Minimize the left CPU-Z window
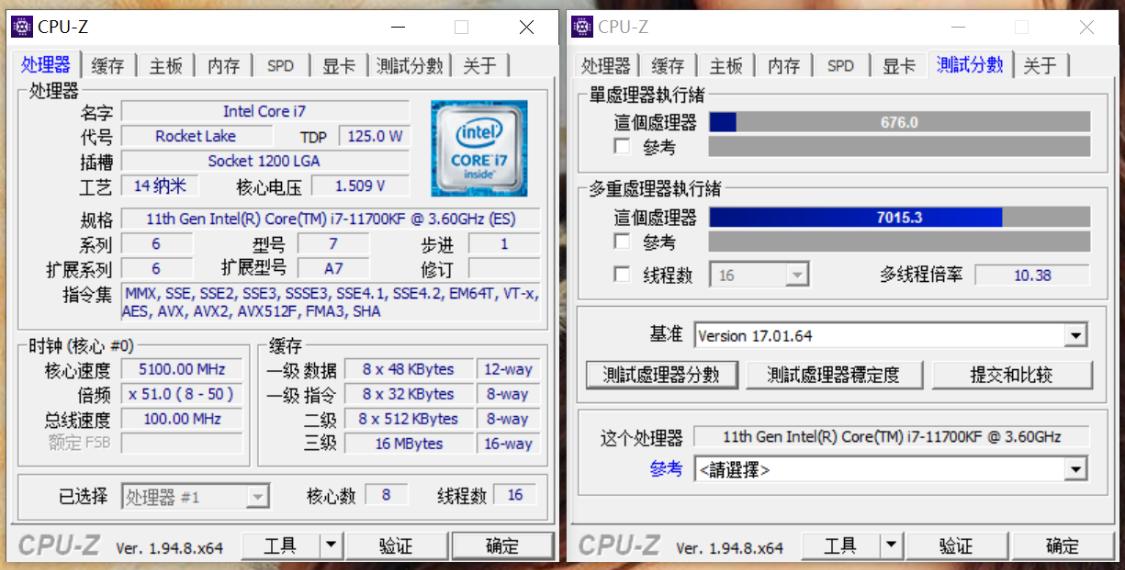This screenshot has height=570, width=1125. [398, 27]
